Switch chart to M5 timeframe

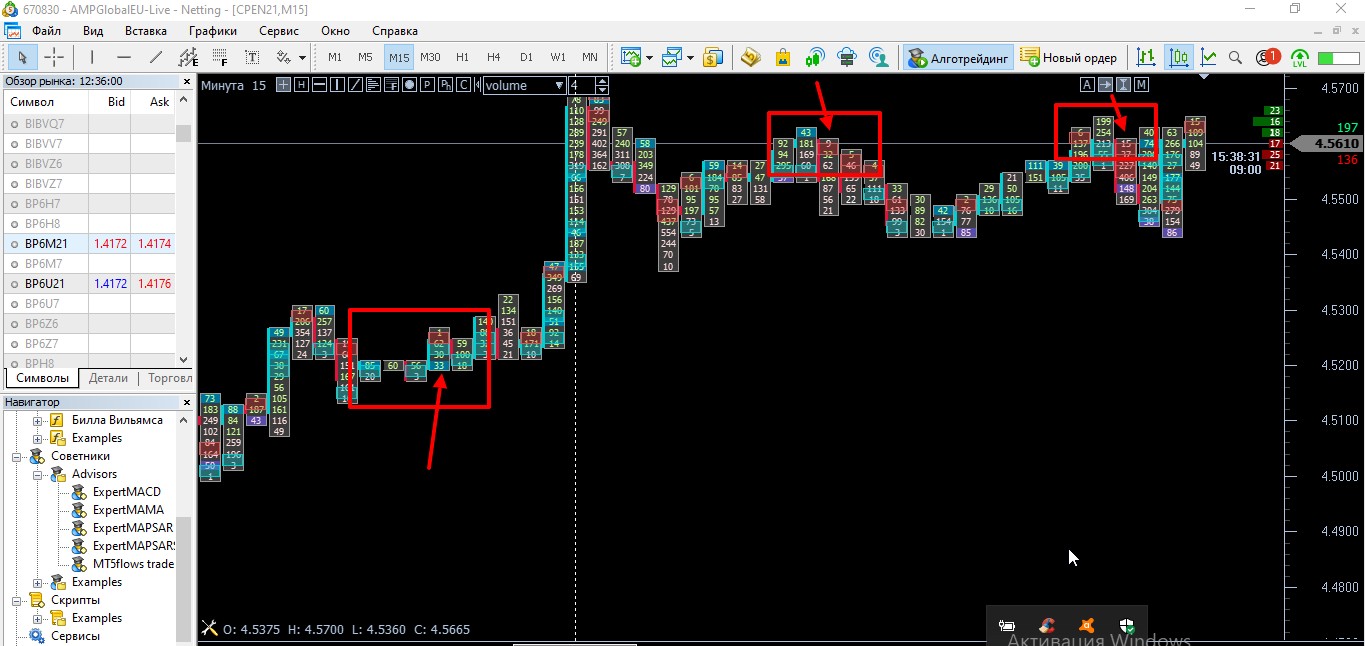[x=366, y=57]
